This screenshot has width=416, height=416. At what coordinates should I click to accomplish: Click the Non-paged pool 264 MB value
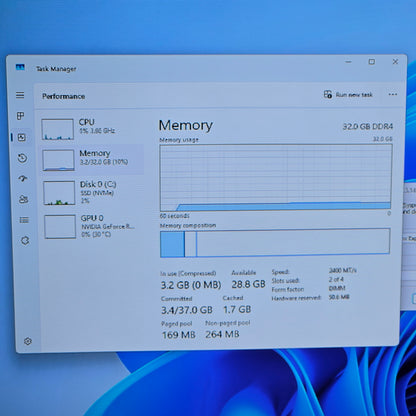point(222,334)
